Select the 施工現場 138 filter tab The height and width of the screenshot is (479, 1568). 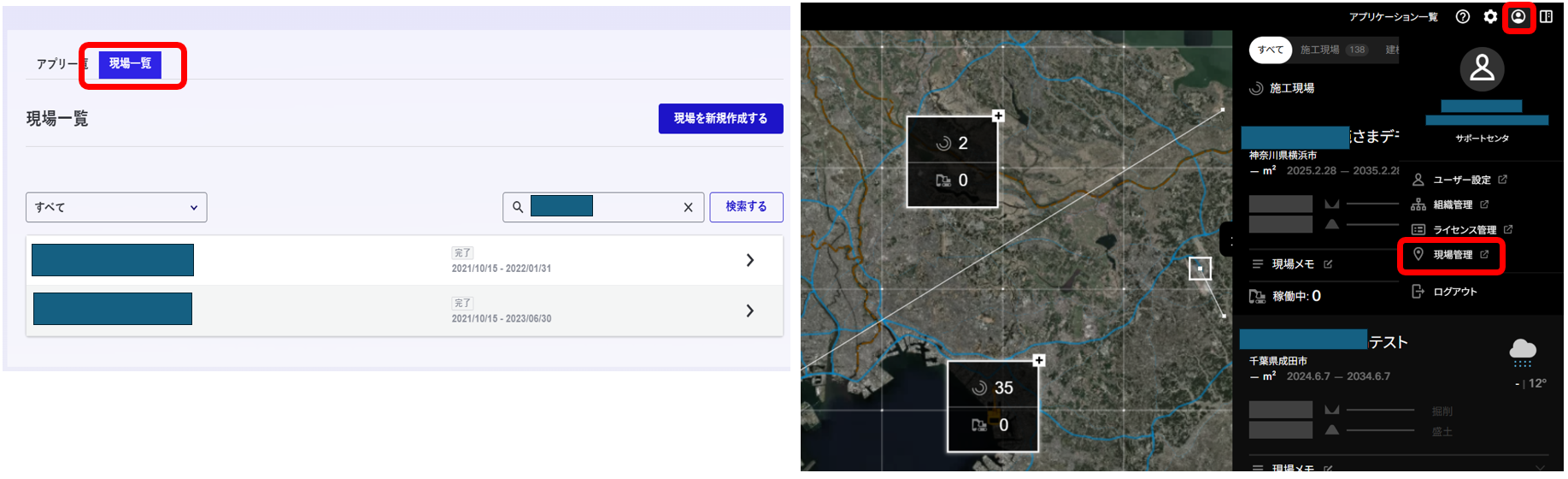coord(1332,50)
